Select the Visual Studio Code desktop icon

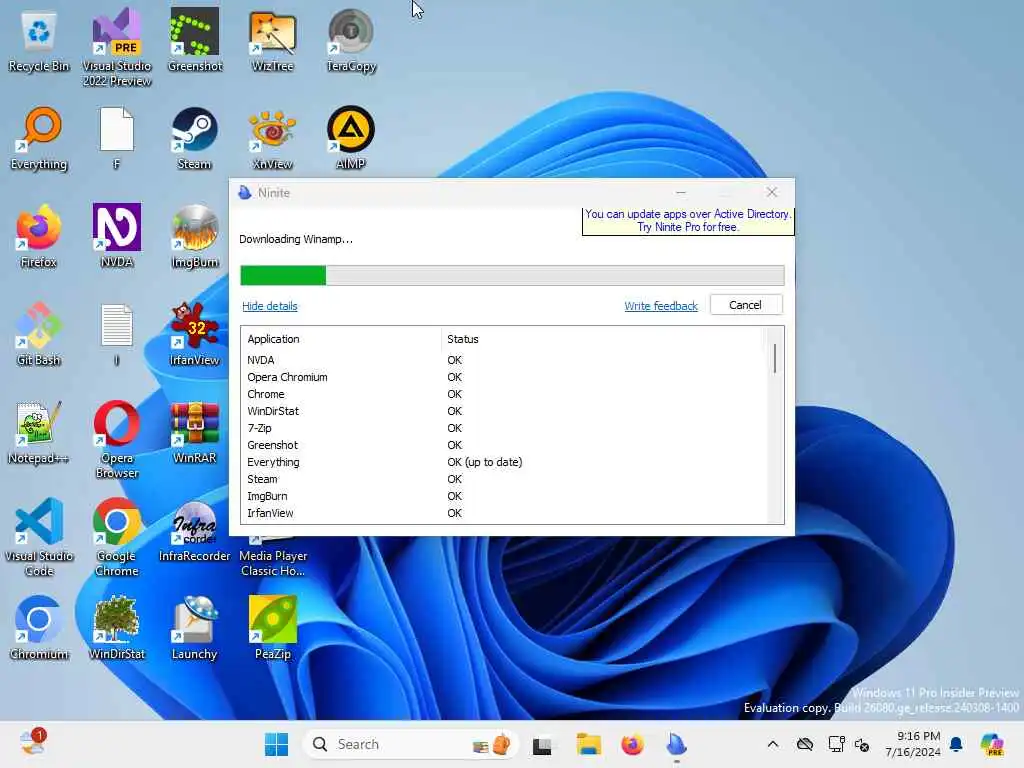[x=39, y=537]
